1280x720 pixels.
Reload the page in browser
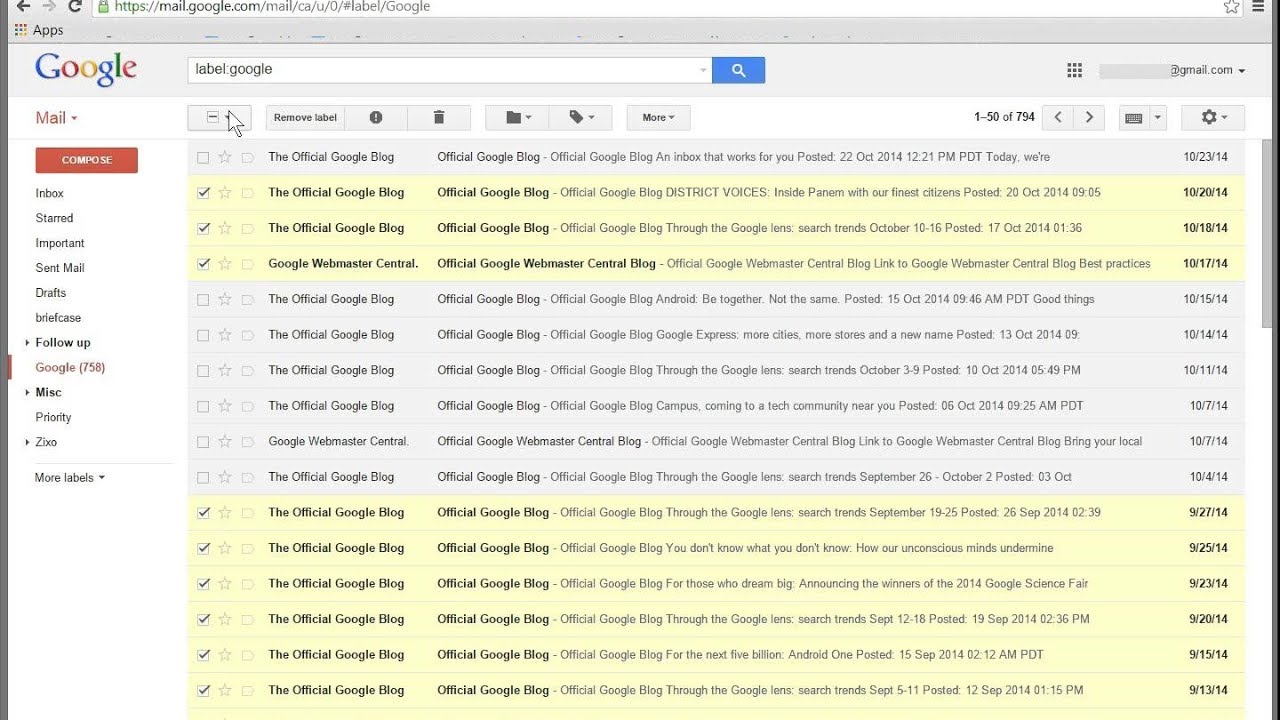pyautogui.click(x=74, y=7)
